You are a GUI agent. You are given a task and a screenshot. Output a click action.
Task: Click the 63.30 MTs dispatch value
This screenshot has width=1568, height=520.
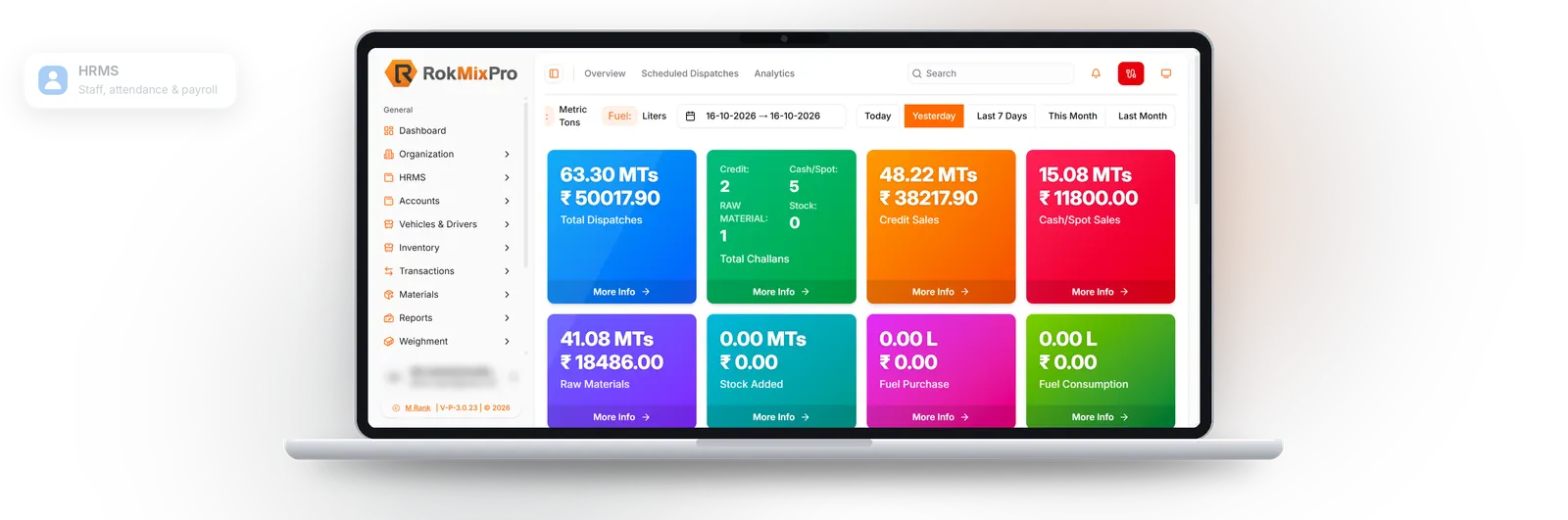point(609,174)
